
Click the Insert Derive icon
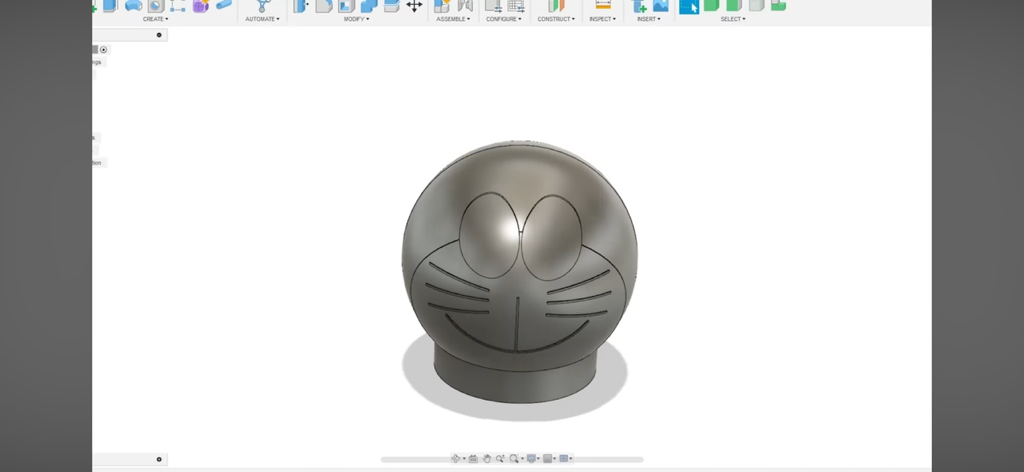coord(639,5)
